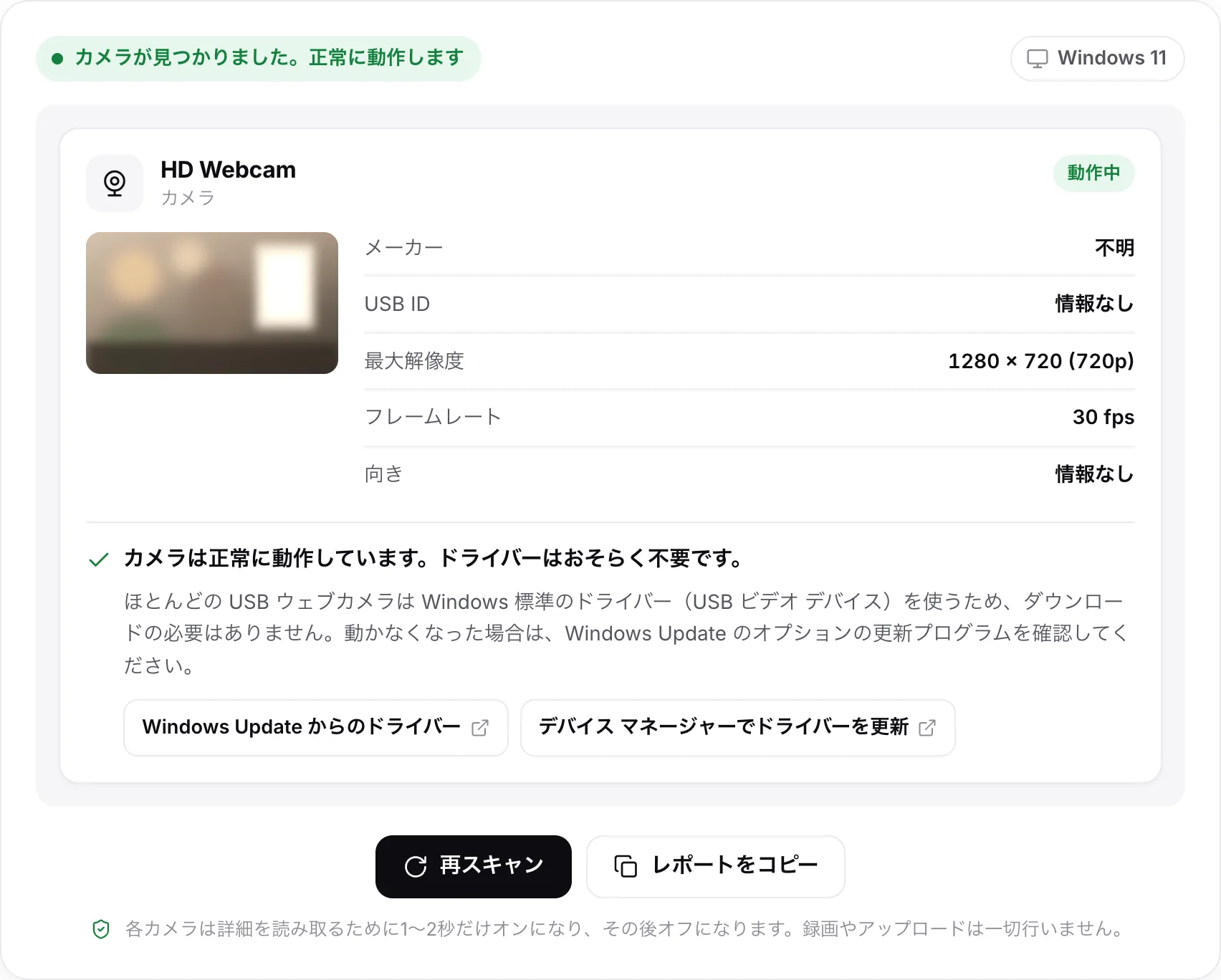Click the Windows 11 OS label
The width and height of the screenshot is (1221, 980).
1112,58
